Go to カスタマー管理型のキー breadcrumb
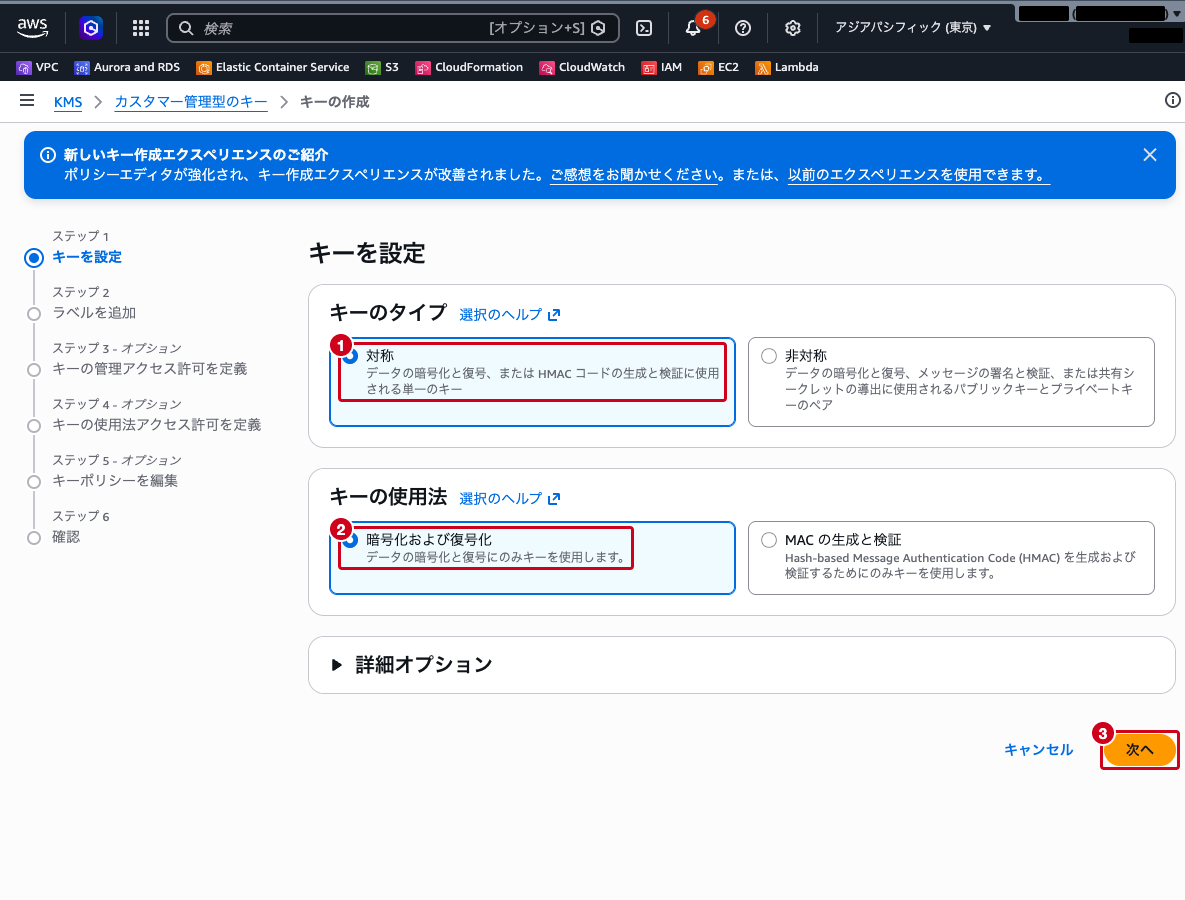The height and width of the screenshot is (900, 1185). coord(190,102)
